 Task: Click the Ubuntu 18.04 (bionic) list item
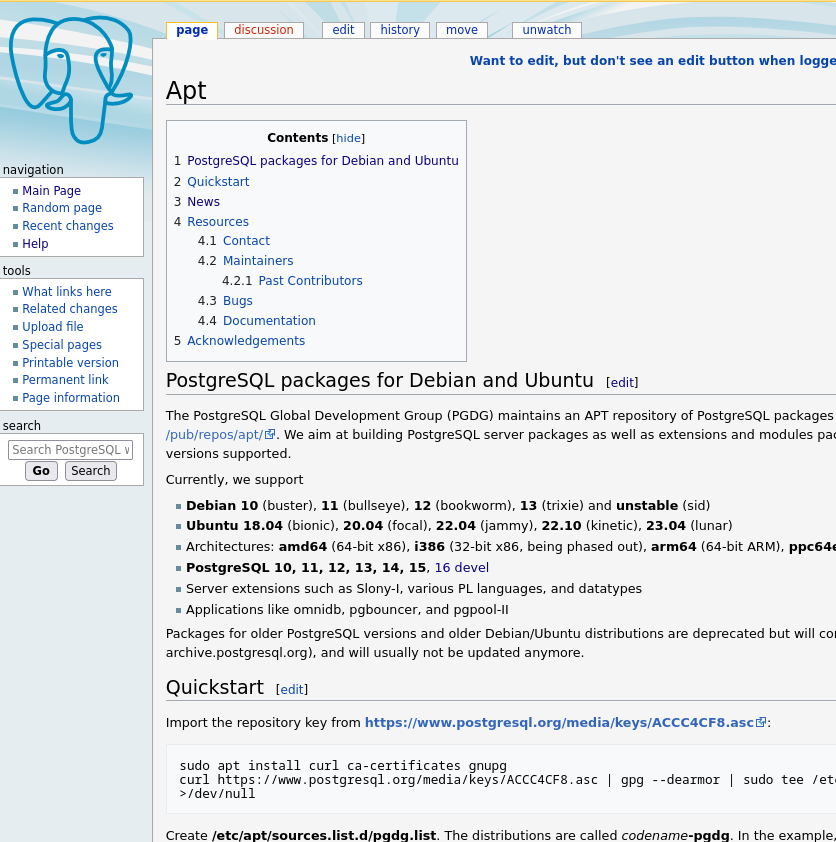(459, 526)
